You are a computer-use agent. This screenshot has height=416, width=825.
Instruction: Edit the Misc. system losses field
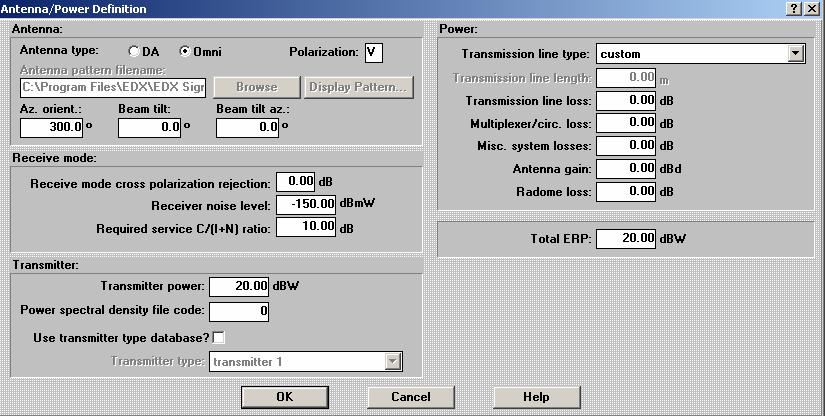(x=626, y=146)
